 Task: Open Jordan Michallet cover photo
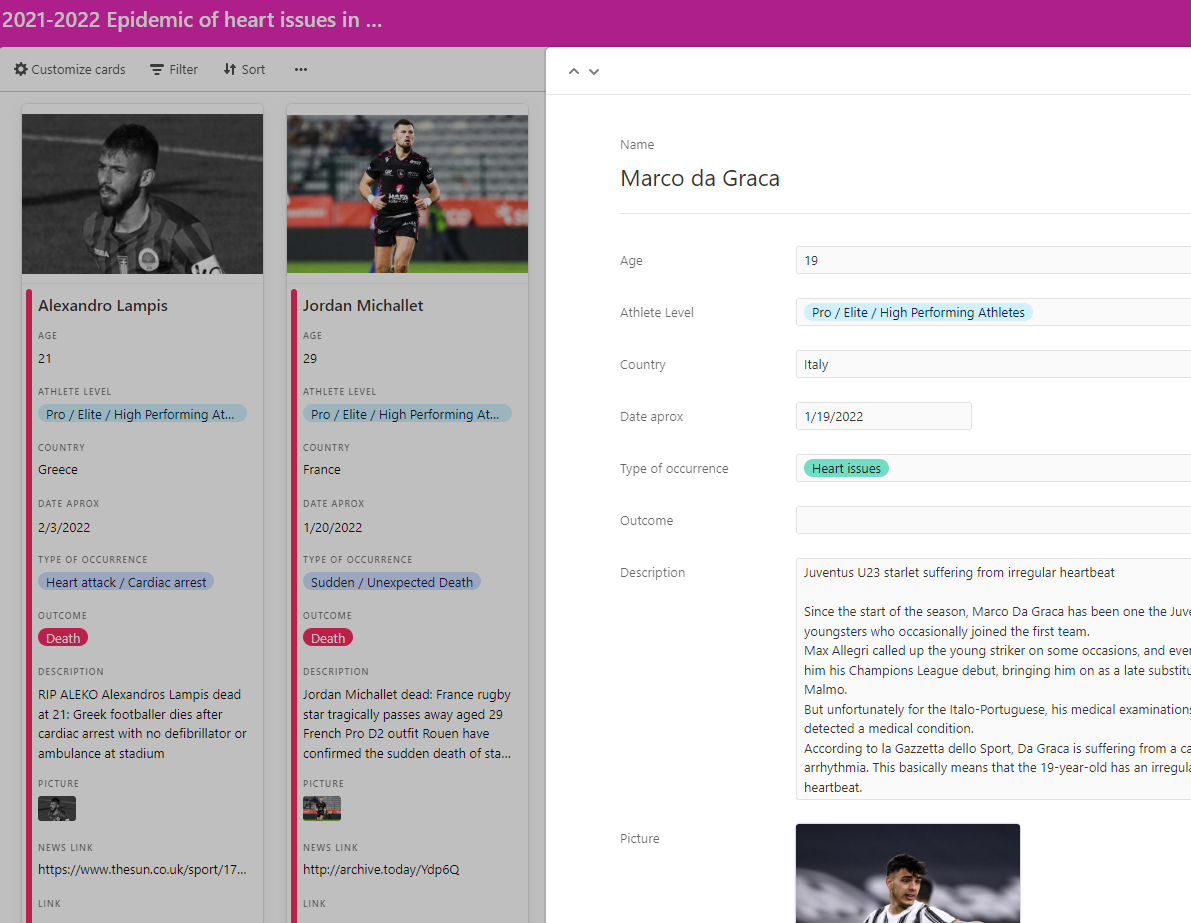[407, 194]
